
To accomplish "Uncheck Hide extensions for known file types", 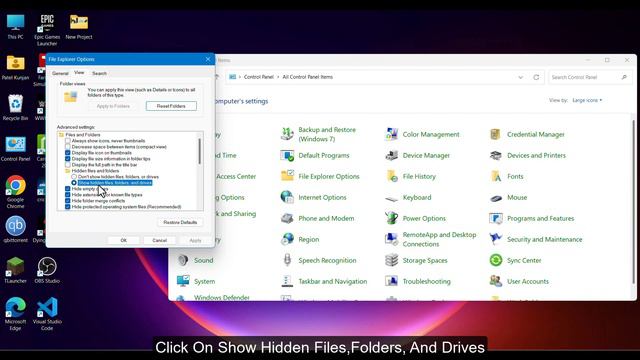I will 68,195.
